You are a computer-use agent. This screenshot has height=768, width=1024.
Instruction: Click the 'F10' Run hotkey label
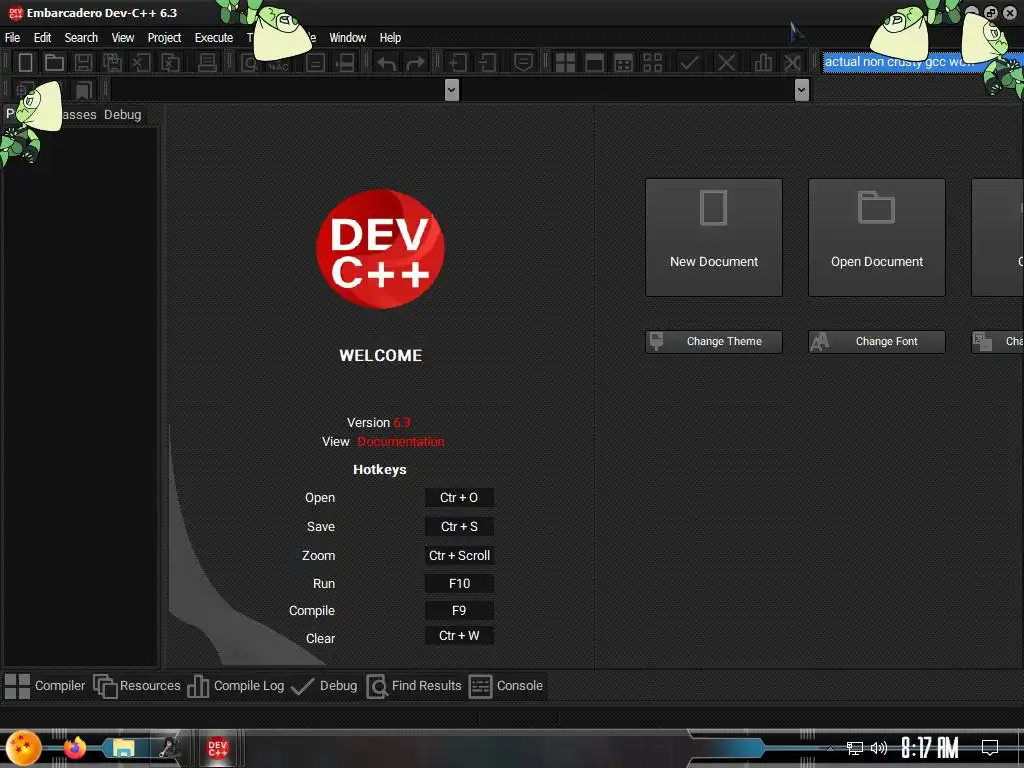pyautogui.click(x=459, y=584)
